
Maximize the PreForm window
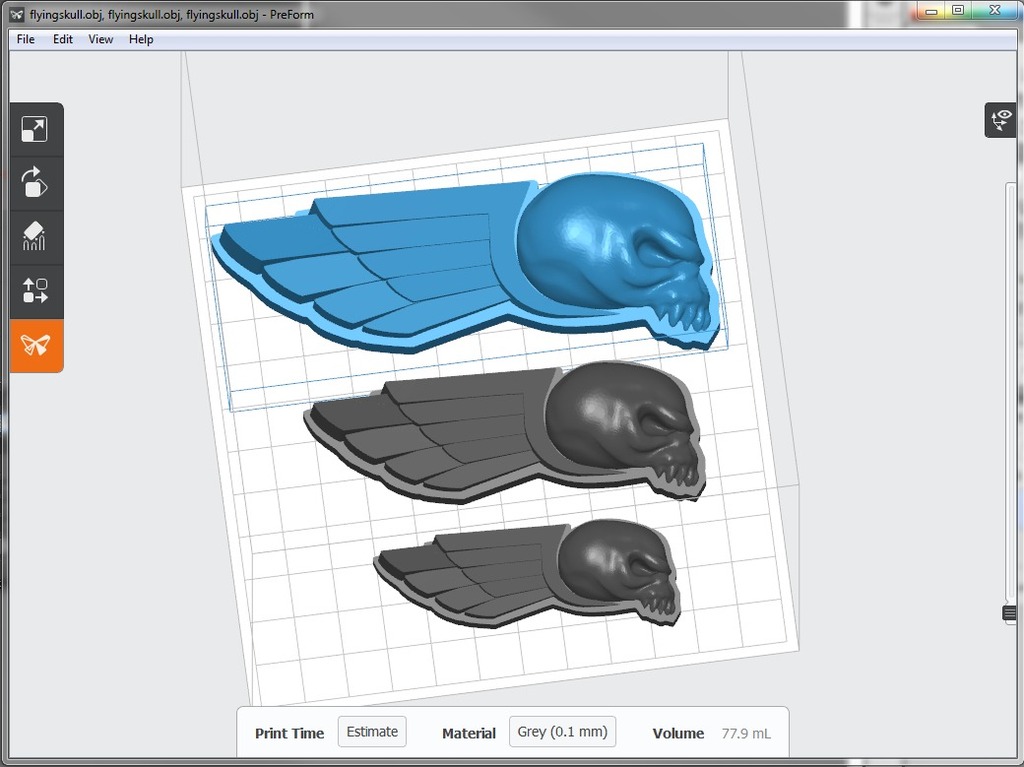coord(958,10)
